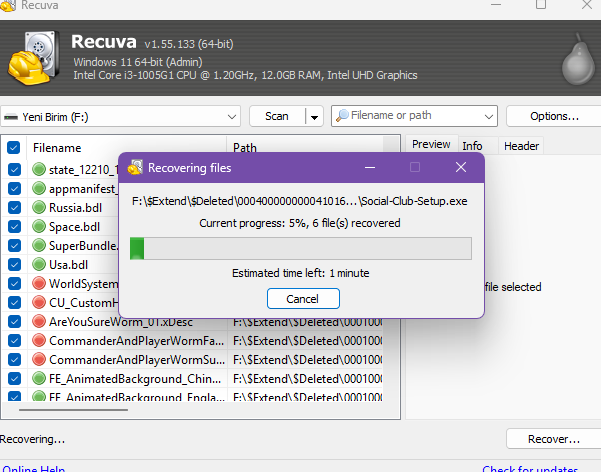This screenshot has width=601, height=472.
Task: Click the Recuva hard-hat drive logo
Action: coord(34,58)
